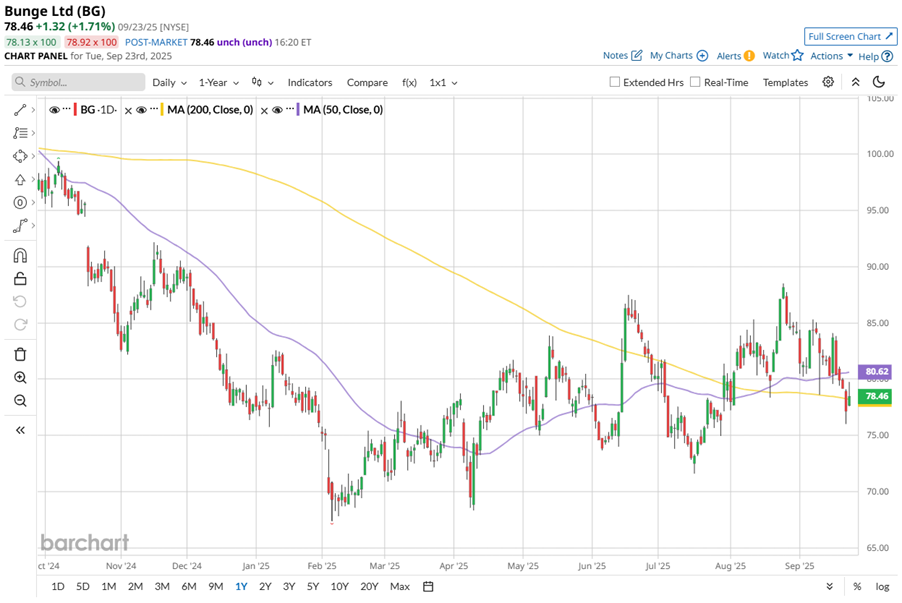
Task: Expand the Daily interval dropdown
Action: (x=168, y=83)
